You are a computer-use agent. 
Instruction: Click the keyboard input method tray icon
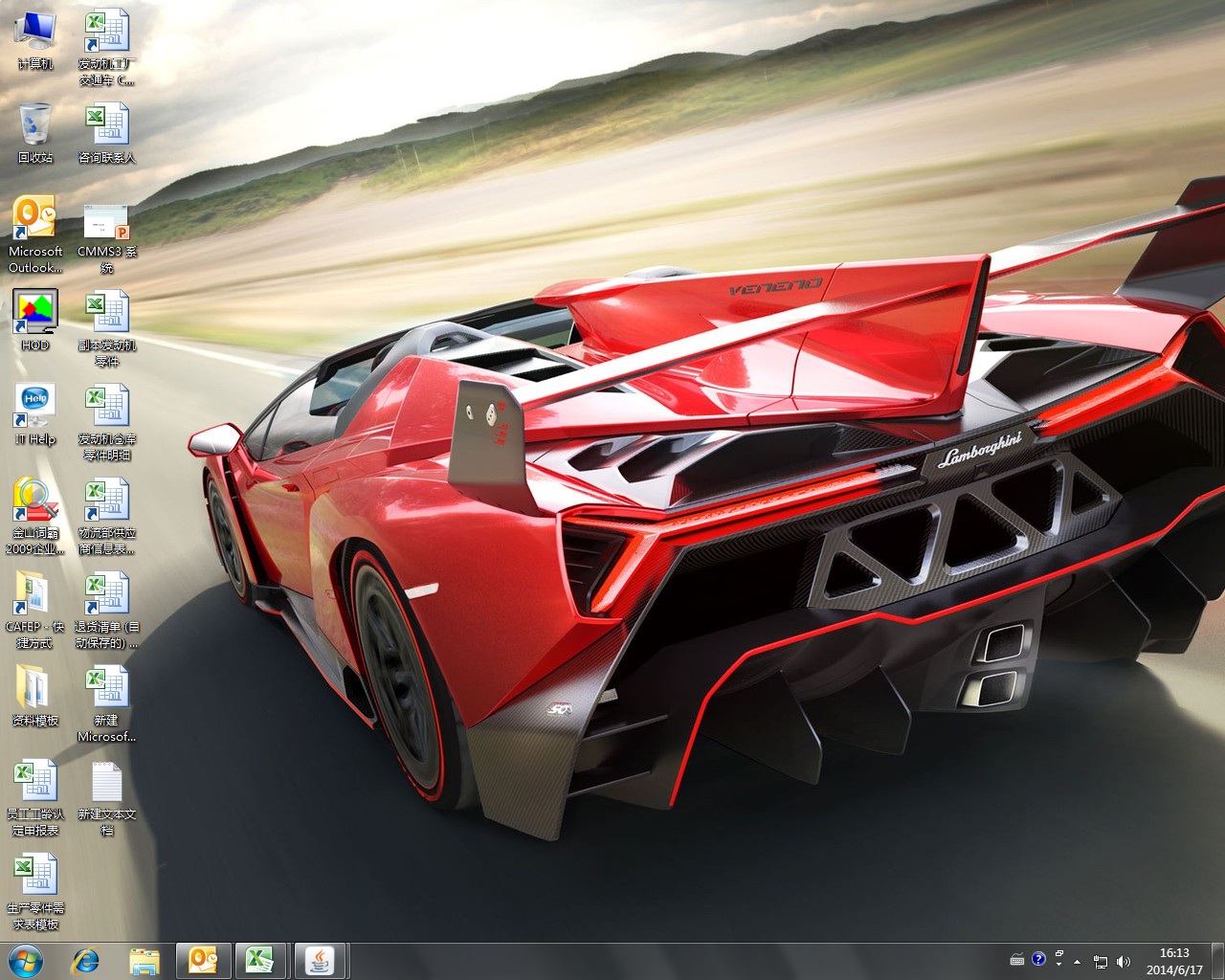point(1017,959)
